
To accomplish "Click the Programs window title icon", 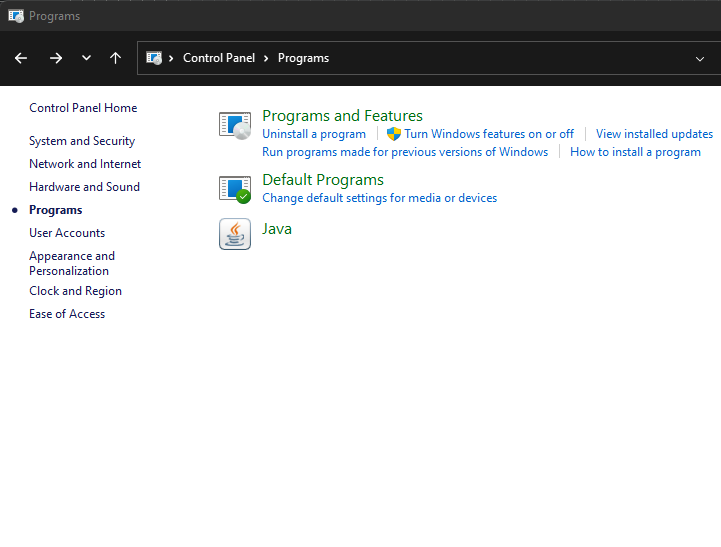I will pyautogui.click(x=16, y=16).
